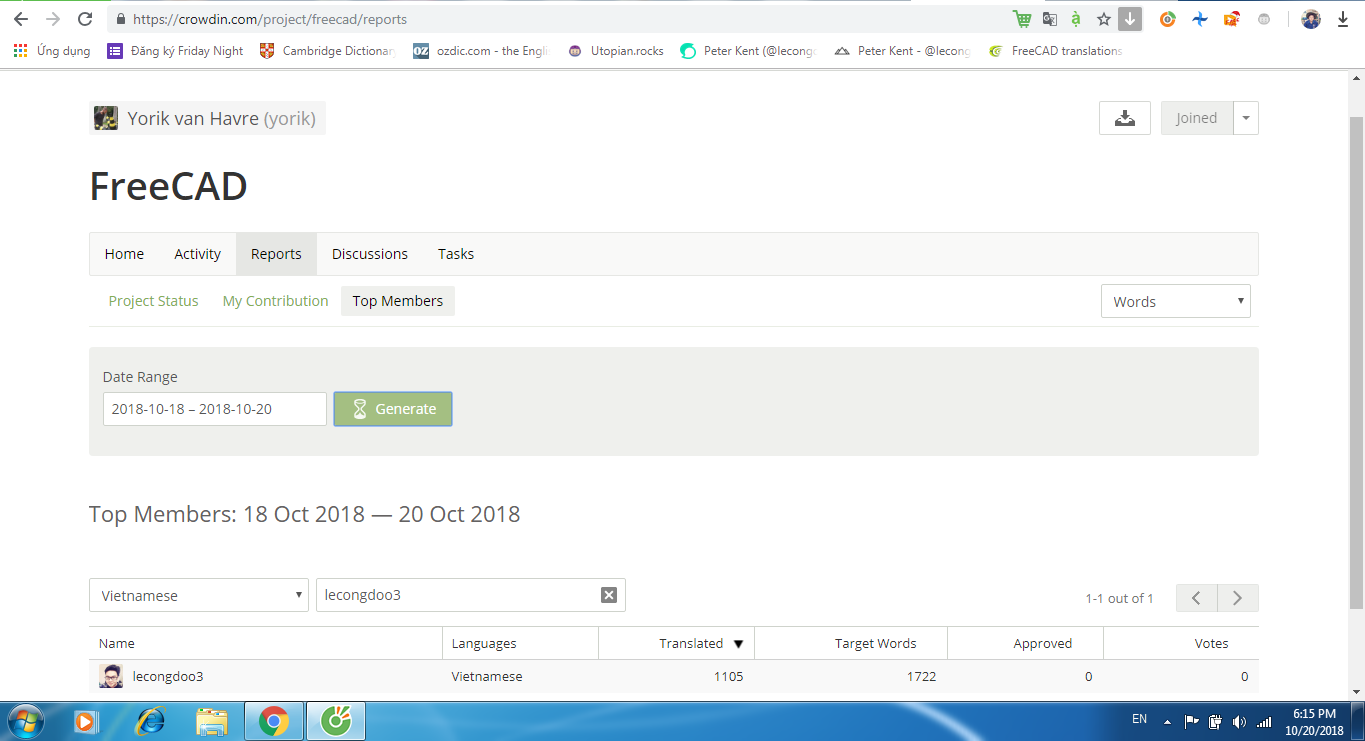The width and height of the screenshot is (1365, 741).
Task: Click the orange circular extension icon
Action: [1167, 19]
